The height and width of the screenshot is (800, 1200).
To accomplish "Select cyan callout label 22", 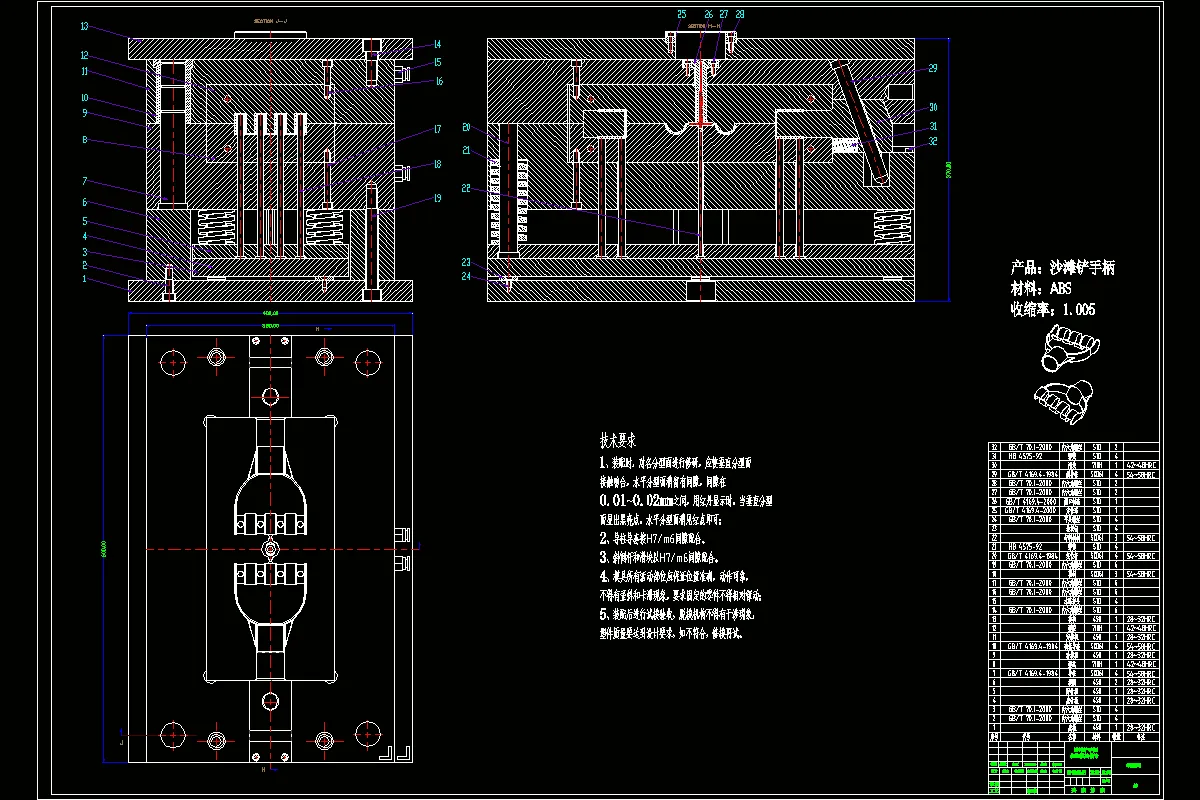I will point(466,188).
